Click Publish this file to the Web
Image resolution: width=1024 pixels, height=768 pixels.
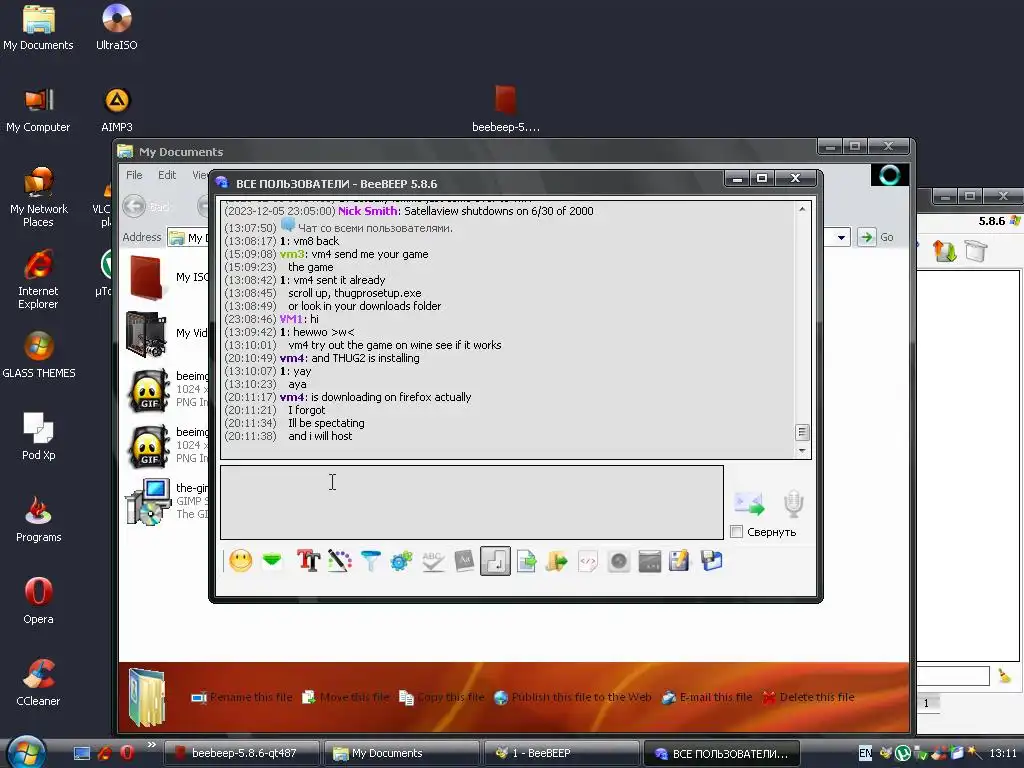click(573, 697)
